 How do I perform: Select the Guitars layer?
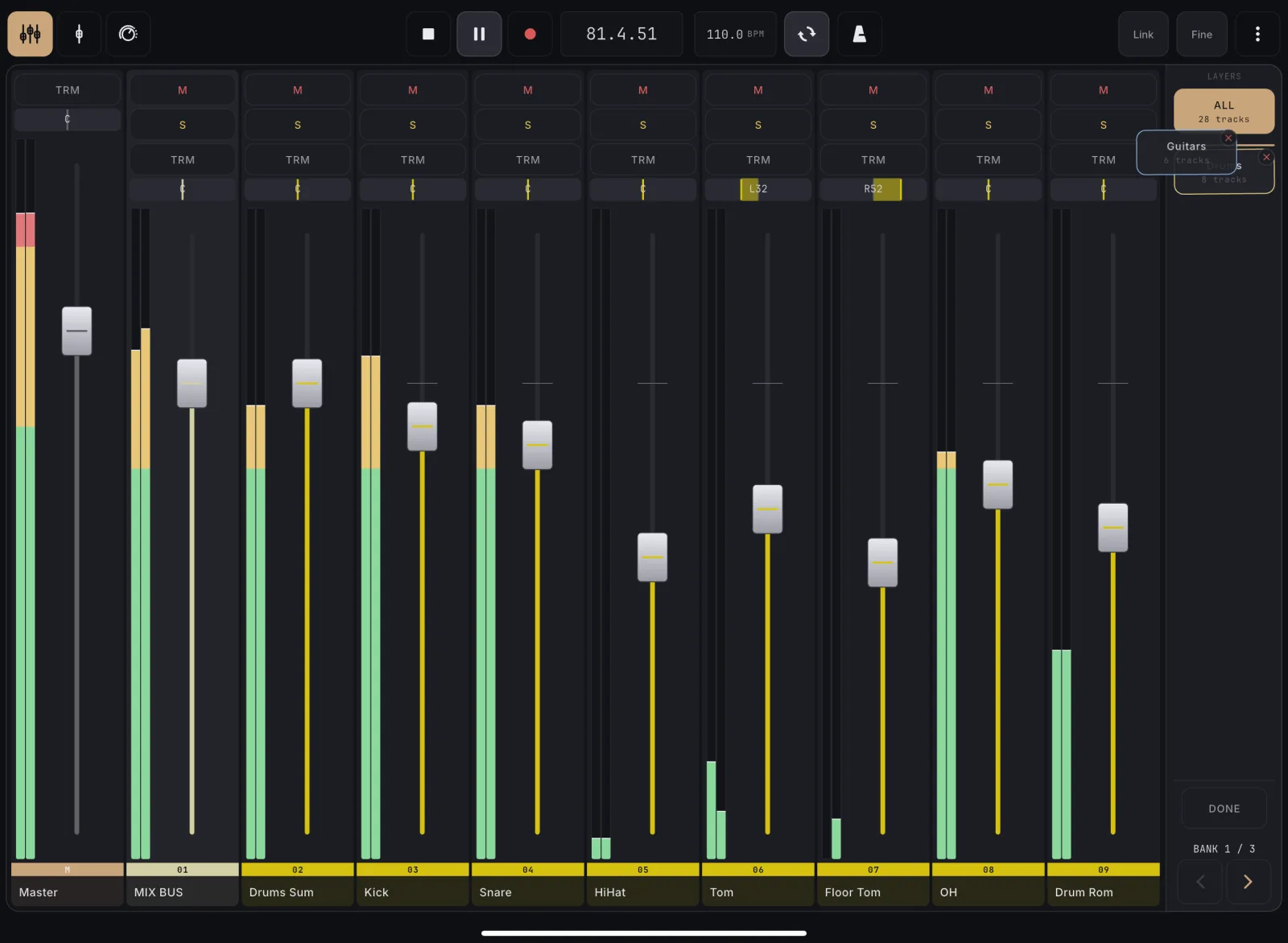pyautogui.click(x=1186, y=152)
